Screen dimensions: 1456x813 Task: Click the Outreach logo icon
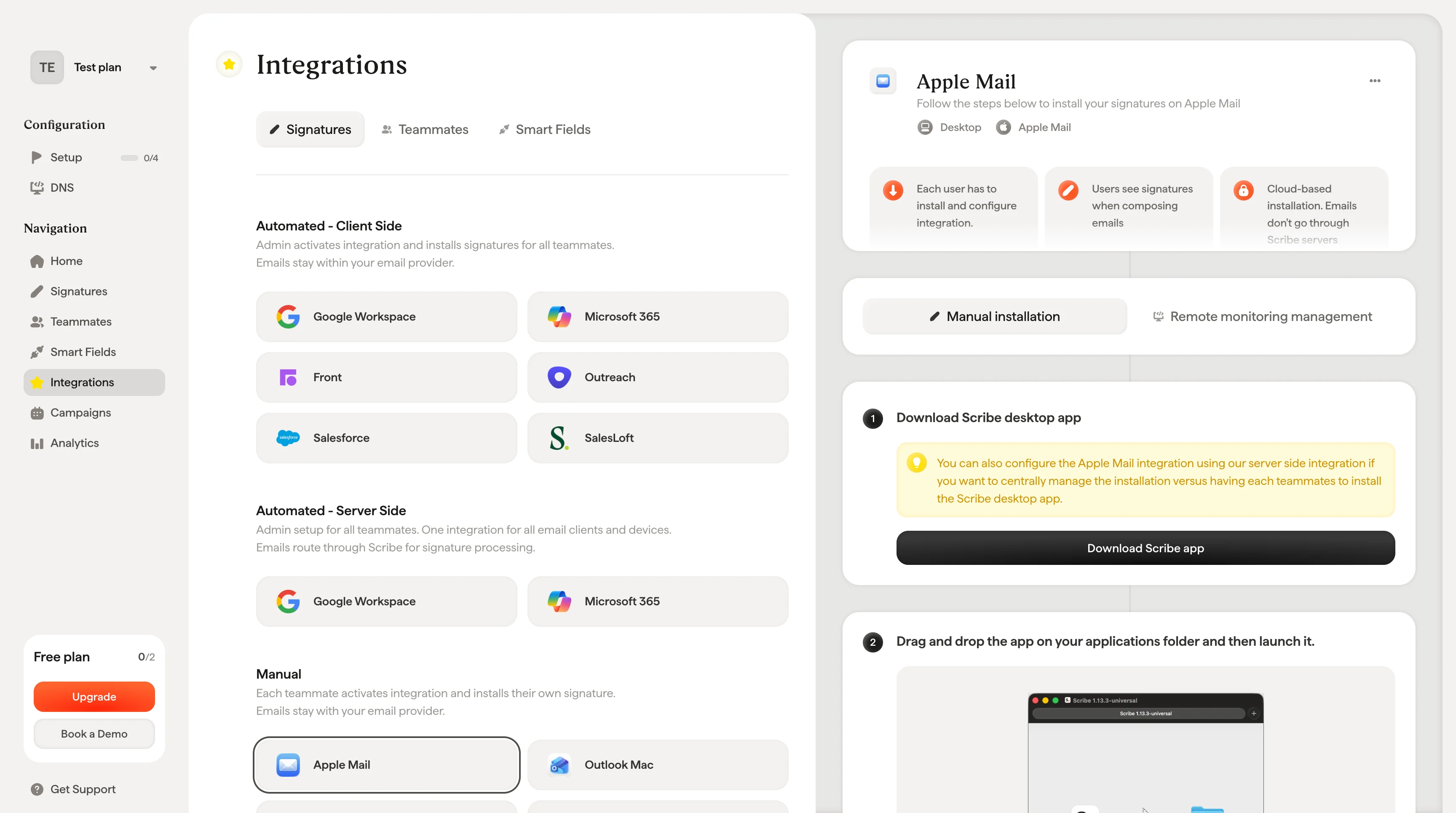[x=559, y=377]
